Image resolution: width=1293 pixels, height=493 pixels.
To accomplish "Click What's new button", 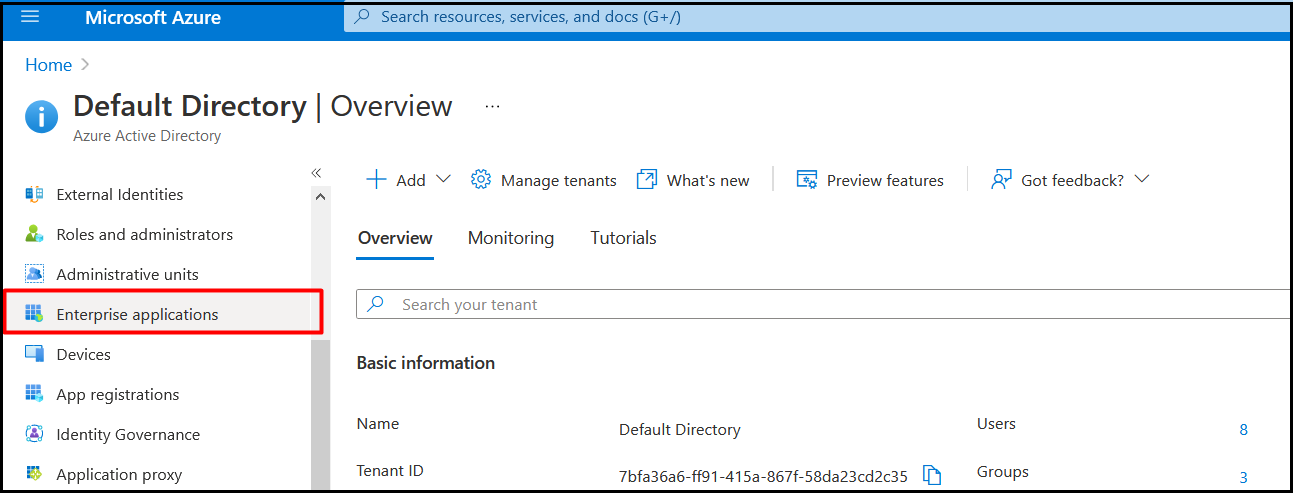I will click(693, 180).
